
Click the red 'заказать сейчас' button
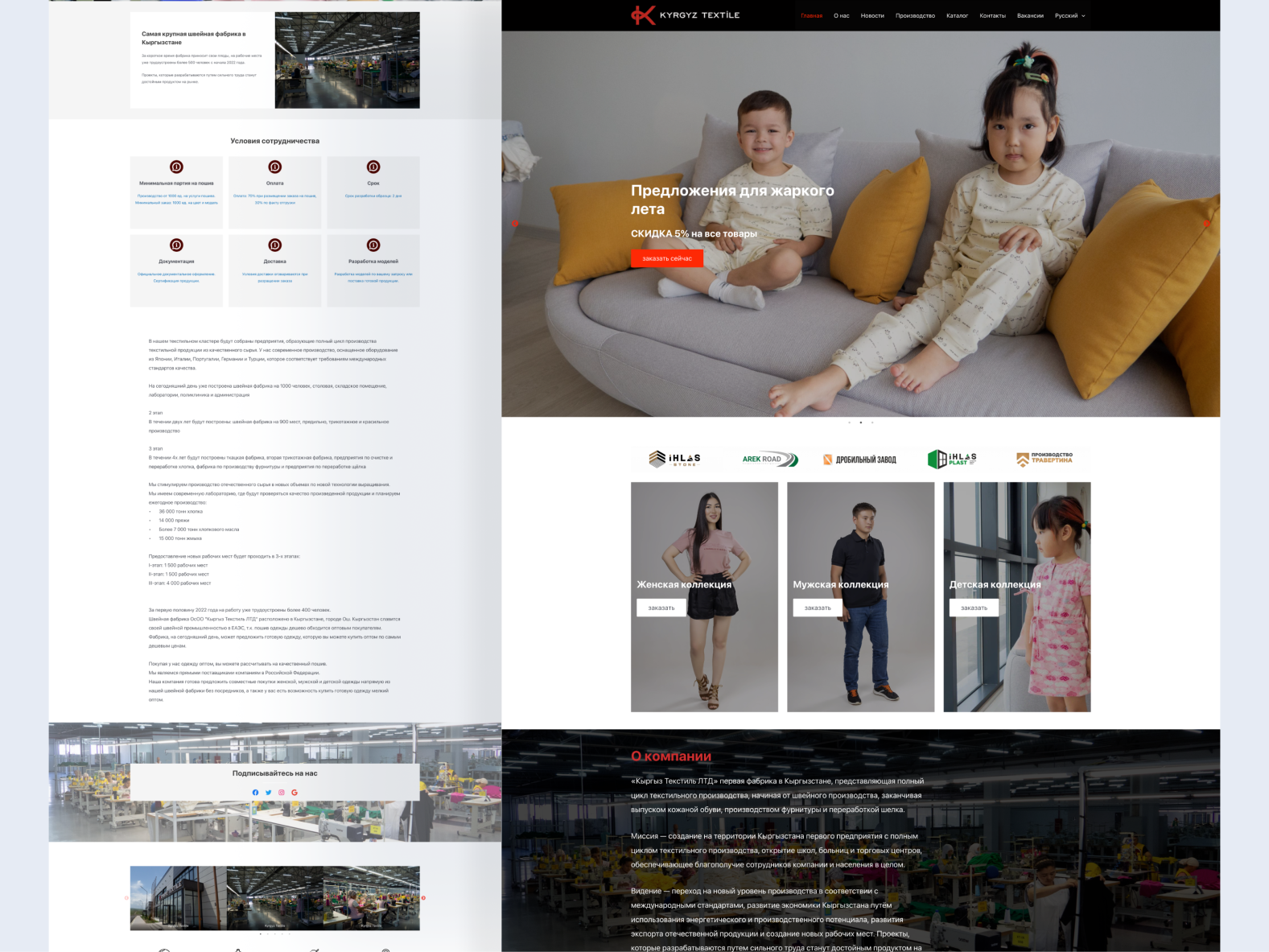(x=667, y=258)
